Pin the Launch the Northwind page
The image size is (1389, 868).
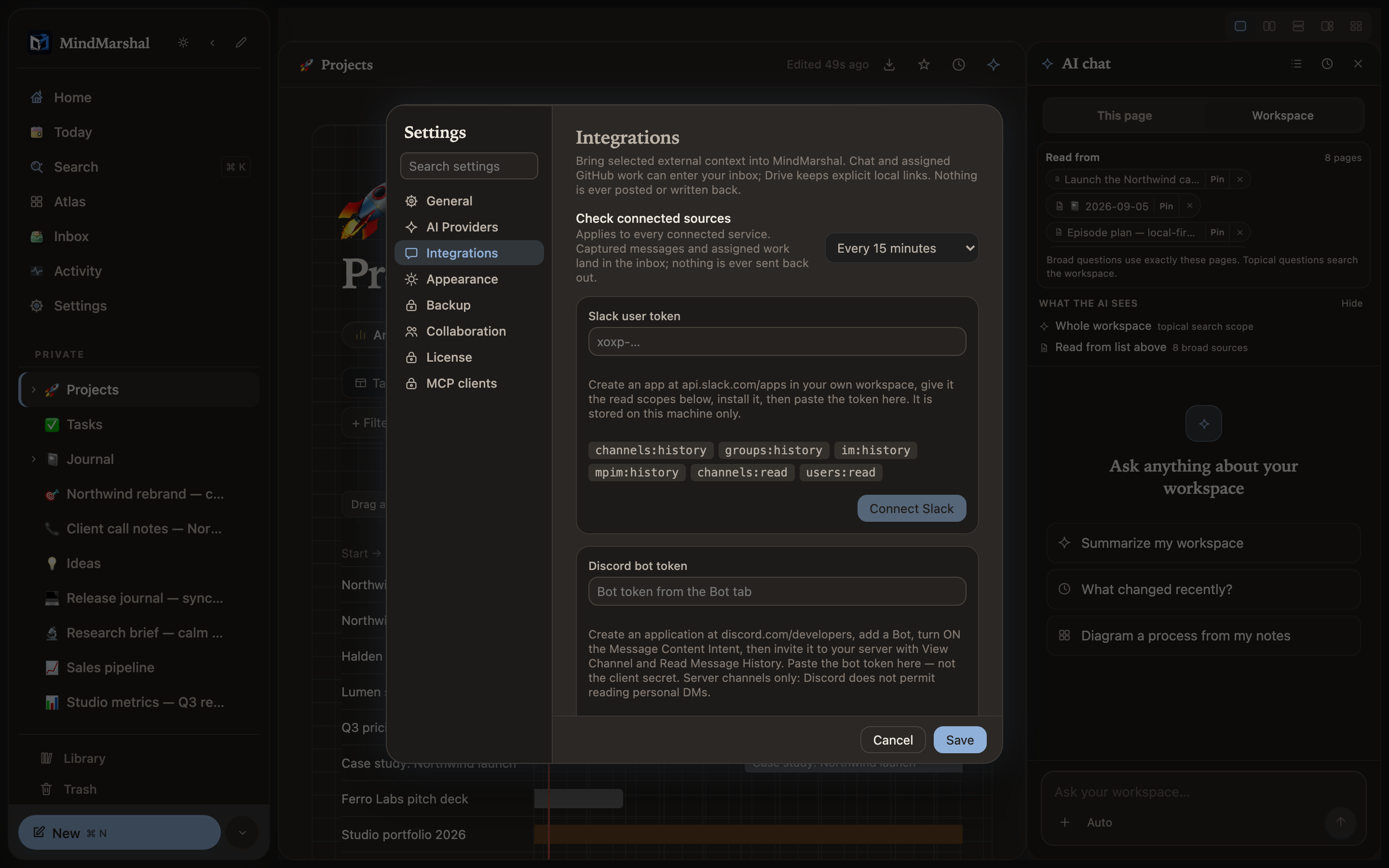click(x=1217, y=179)
